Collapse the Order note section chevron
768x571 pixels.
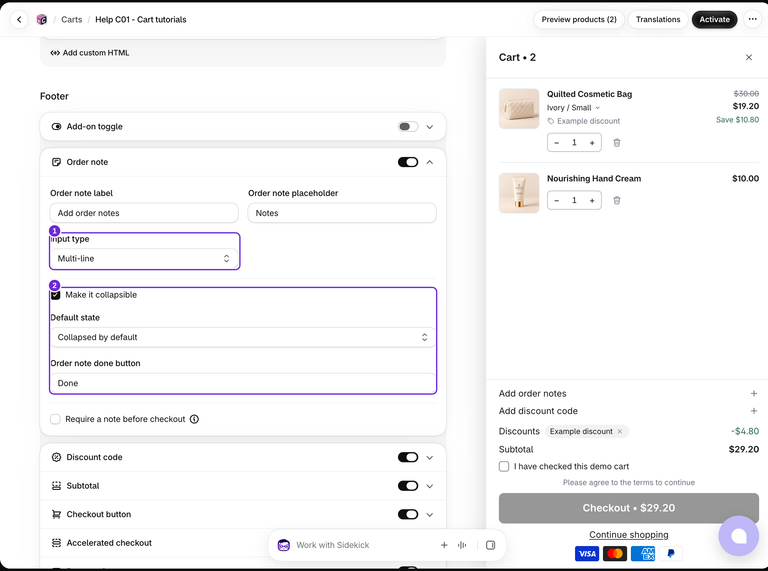pos(430,162)
